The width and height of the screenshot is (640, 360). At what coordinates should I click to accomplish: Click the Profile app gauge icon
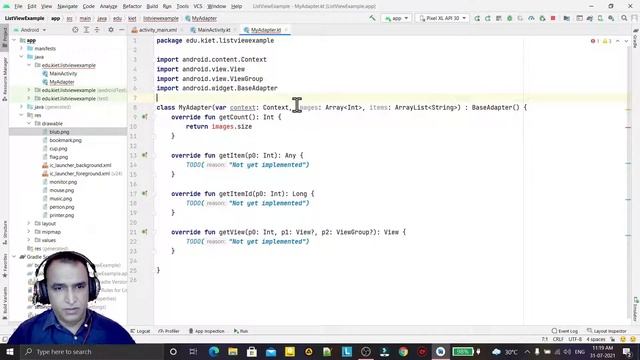click(531, 18)
